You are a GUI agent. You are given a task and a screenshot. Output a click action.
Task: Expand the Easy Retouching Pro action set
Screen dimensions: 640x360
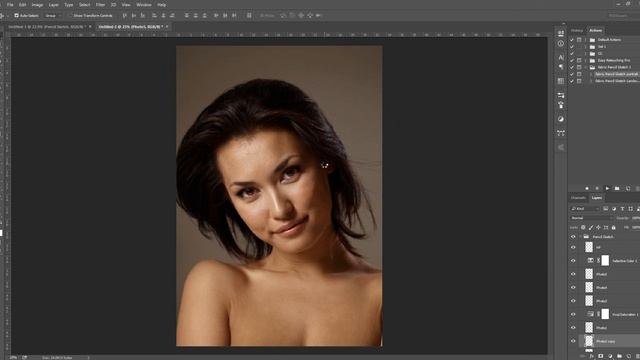[586, 60]
